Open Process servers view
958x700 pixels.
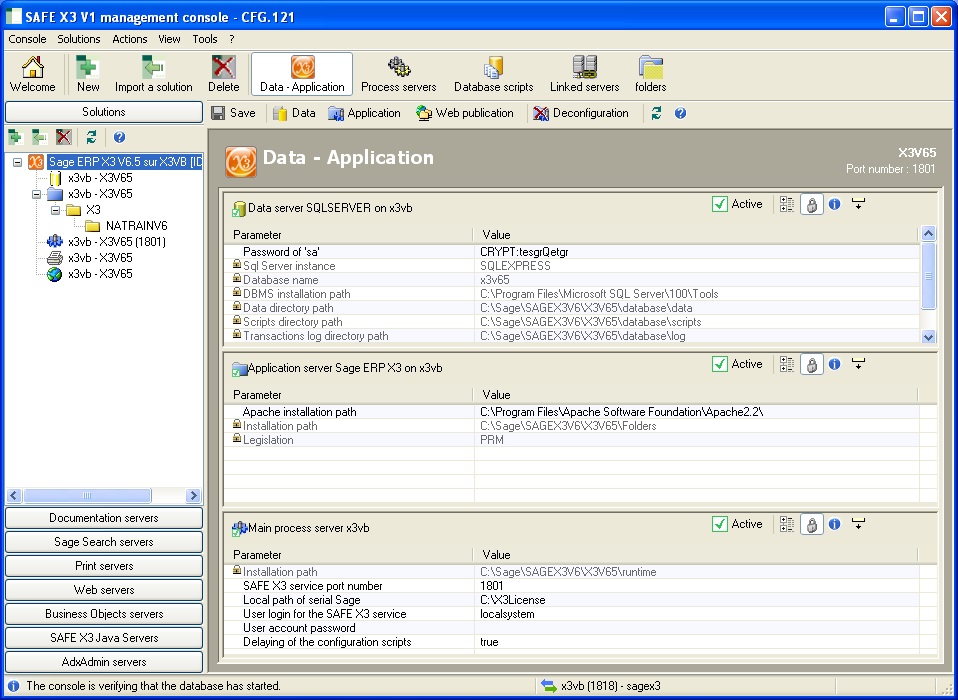pyautogui.click(x=398, y=75)
